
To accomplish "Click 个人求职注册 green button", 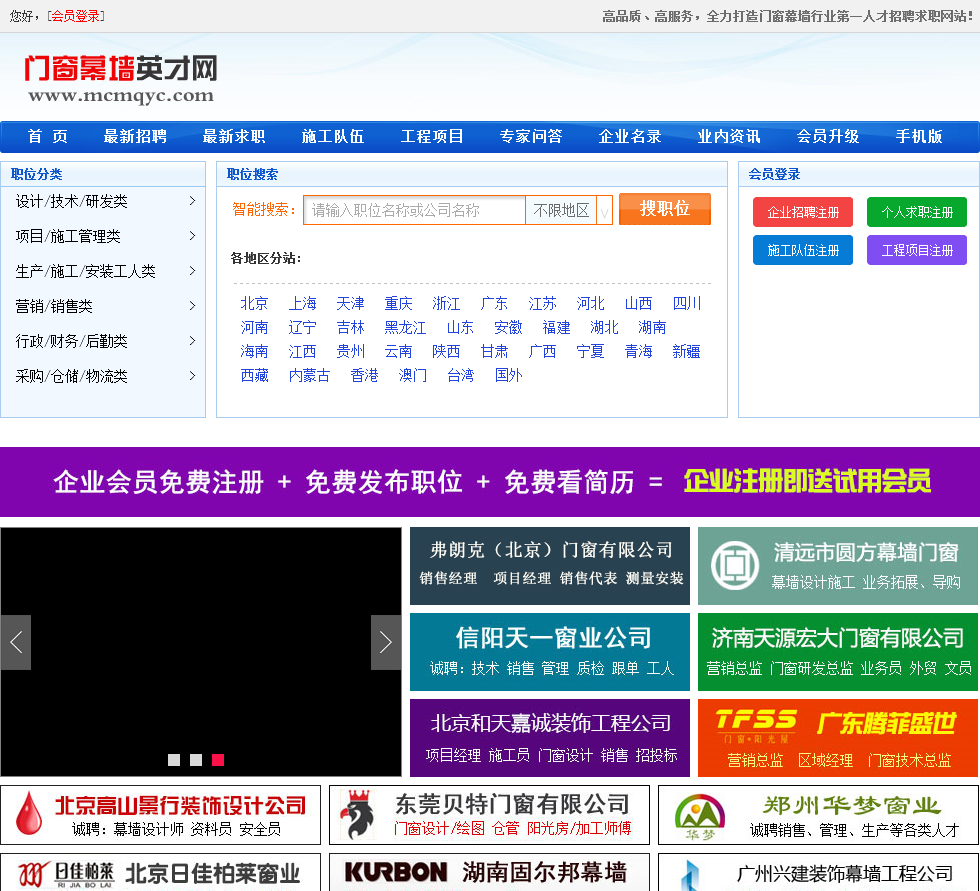I will coord(917,212).
